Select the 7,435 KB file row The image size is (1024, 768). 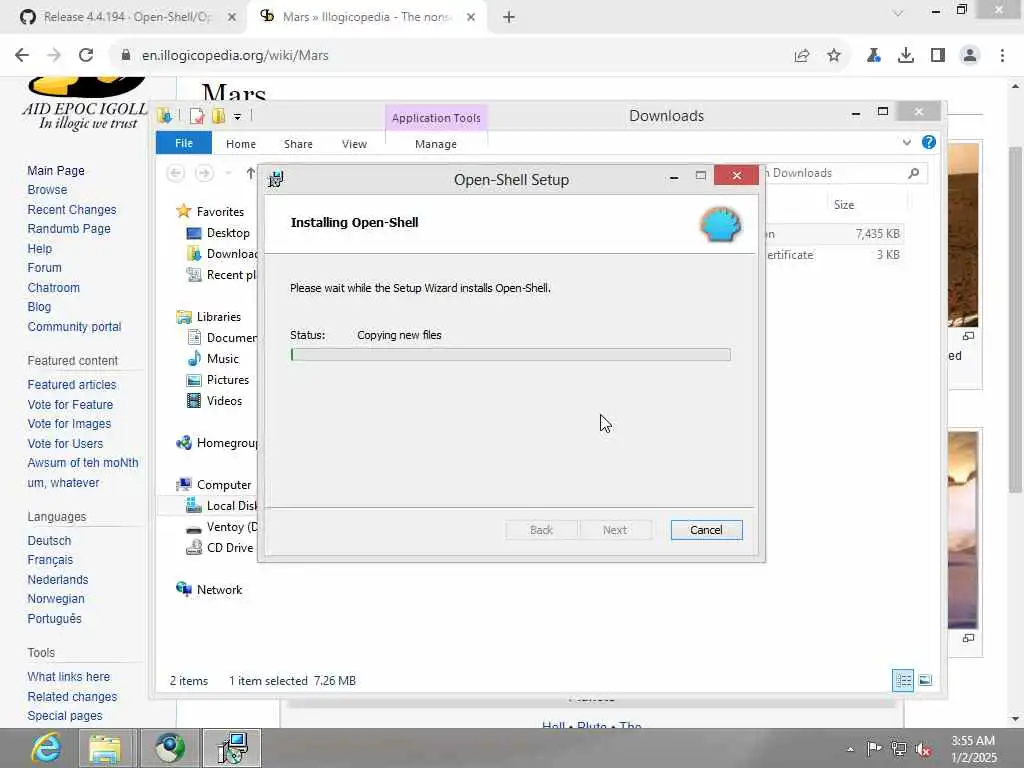click(833, 234)
